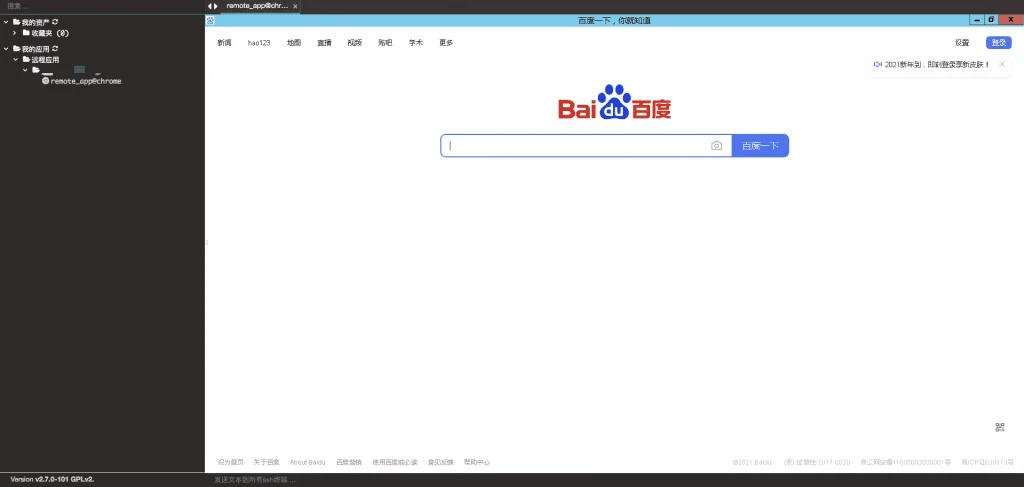Open the 百度营销 footer link
Viewport: 1024px width, 487px height.
pos(349,462)
